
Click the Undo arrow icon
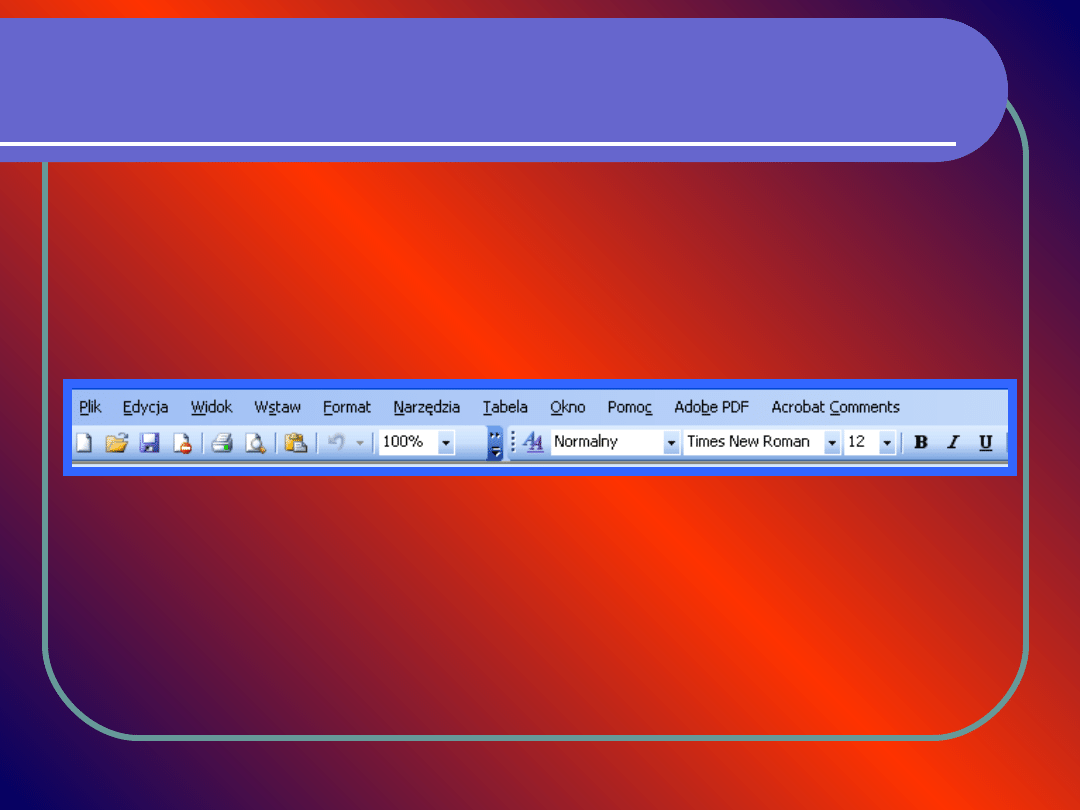point(336,442)
